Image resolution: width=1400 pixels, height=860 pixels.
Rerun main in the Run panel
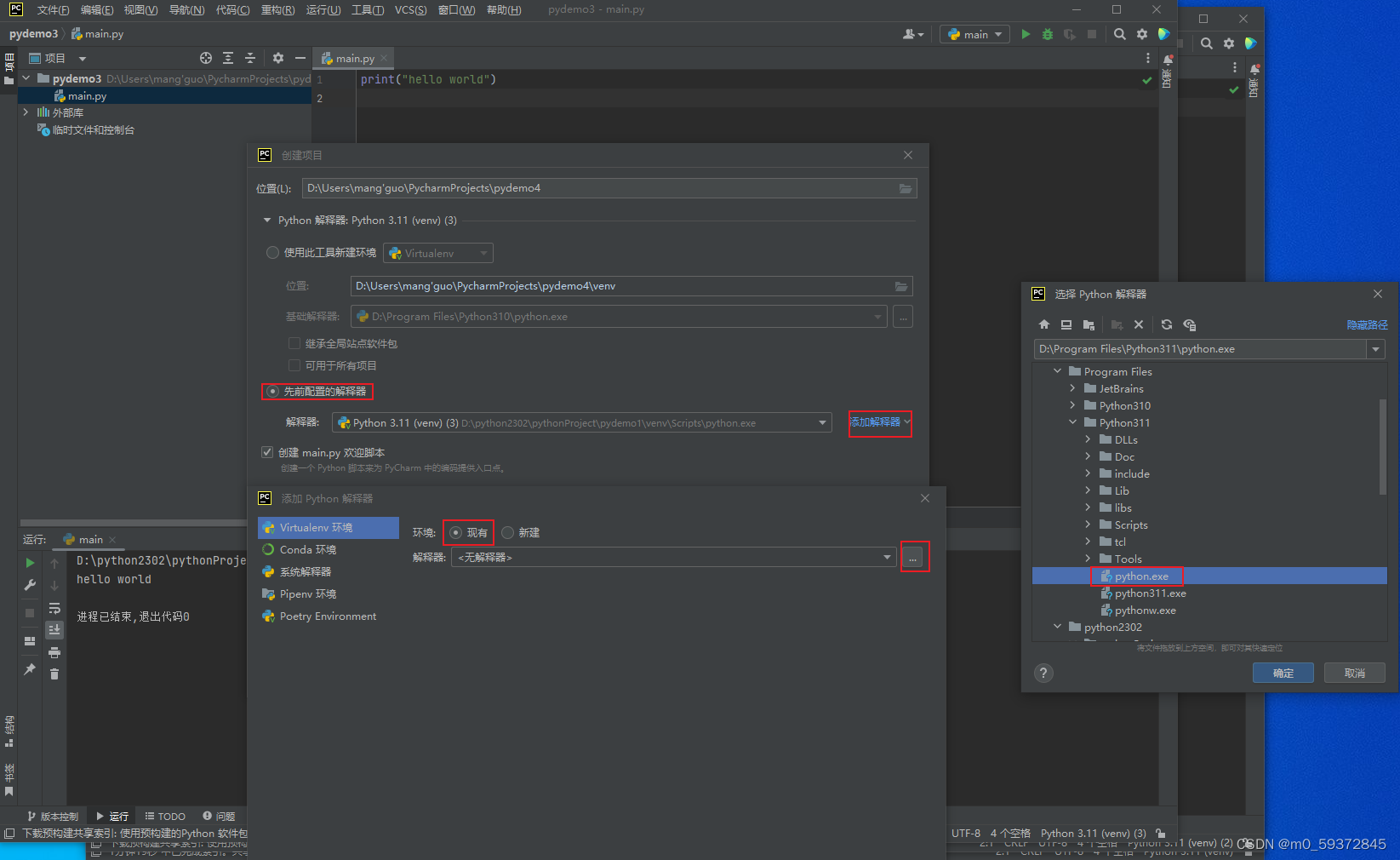click(30, 563)
